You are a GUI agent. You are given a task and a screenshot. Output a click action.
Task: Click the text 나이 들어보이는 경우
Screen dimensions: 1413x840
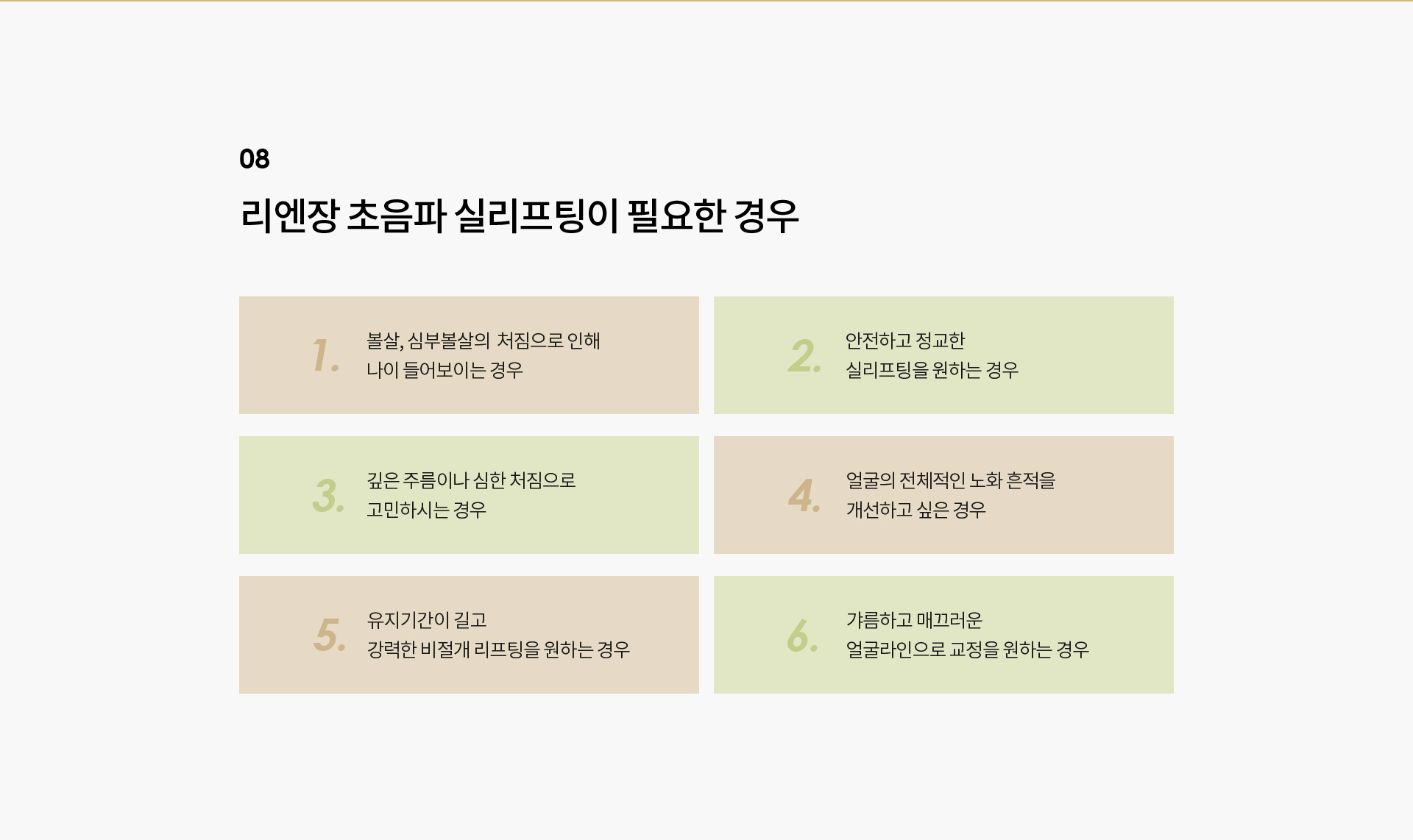(x=445, y=370)
